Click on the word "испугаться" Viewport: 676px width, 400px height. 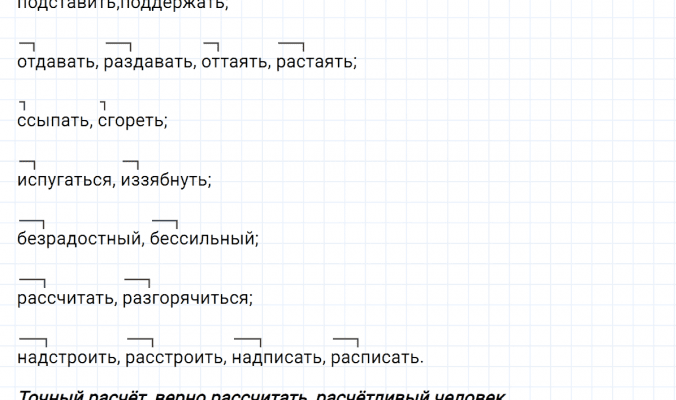[64, 180]
